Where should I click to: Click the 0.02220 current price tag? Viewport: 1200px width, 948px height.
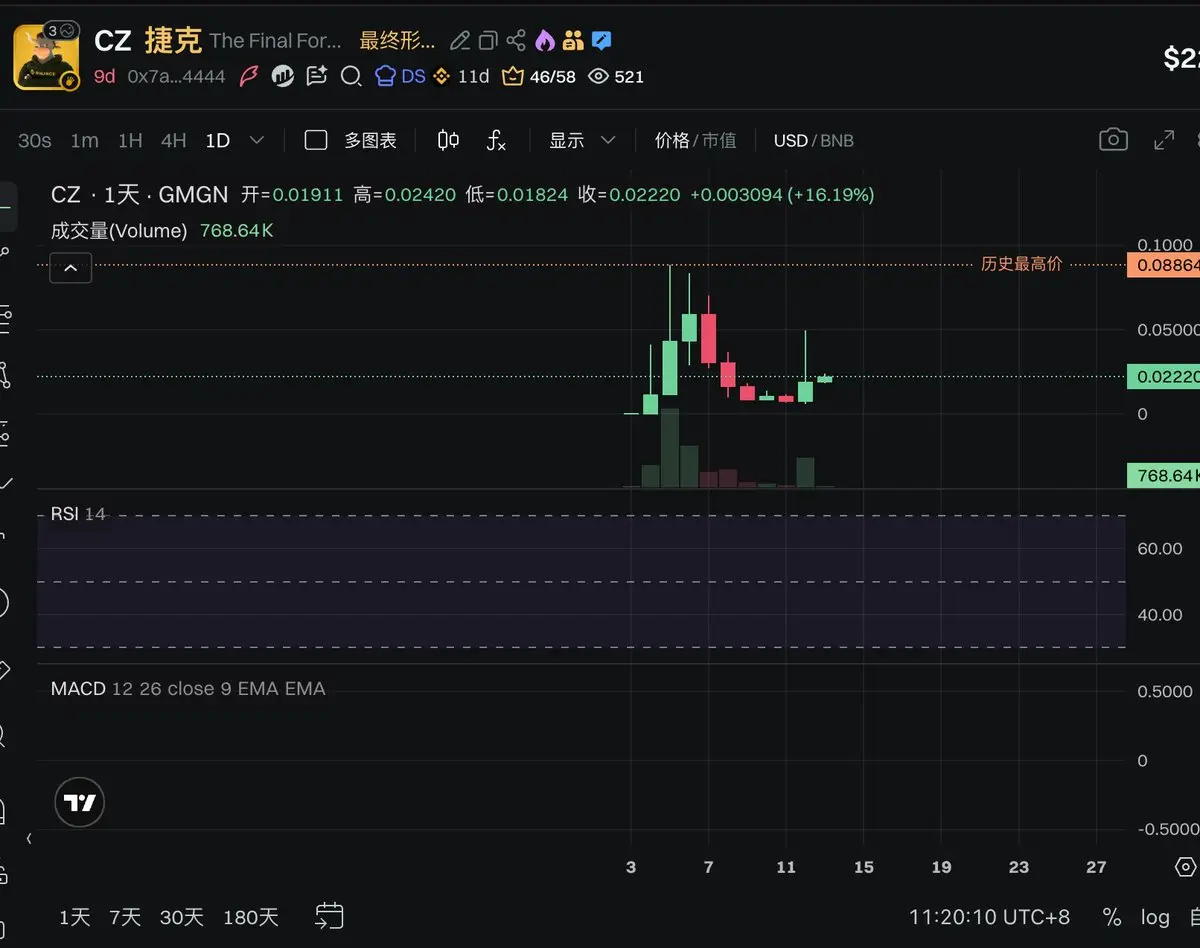pyautogui.click(x=1164, y=377)
